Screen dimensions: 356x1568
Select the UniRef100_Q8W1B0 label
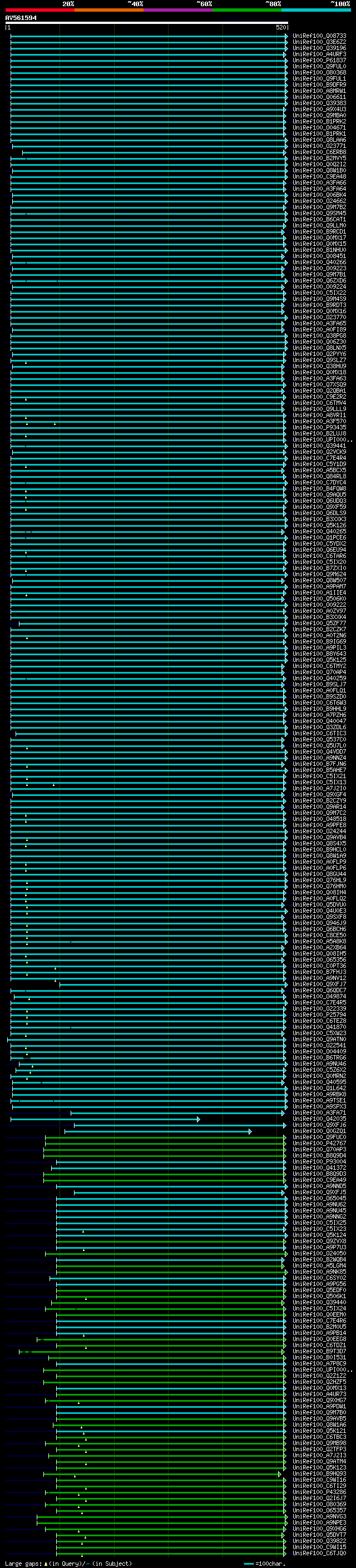coord(319,170)
